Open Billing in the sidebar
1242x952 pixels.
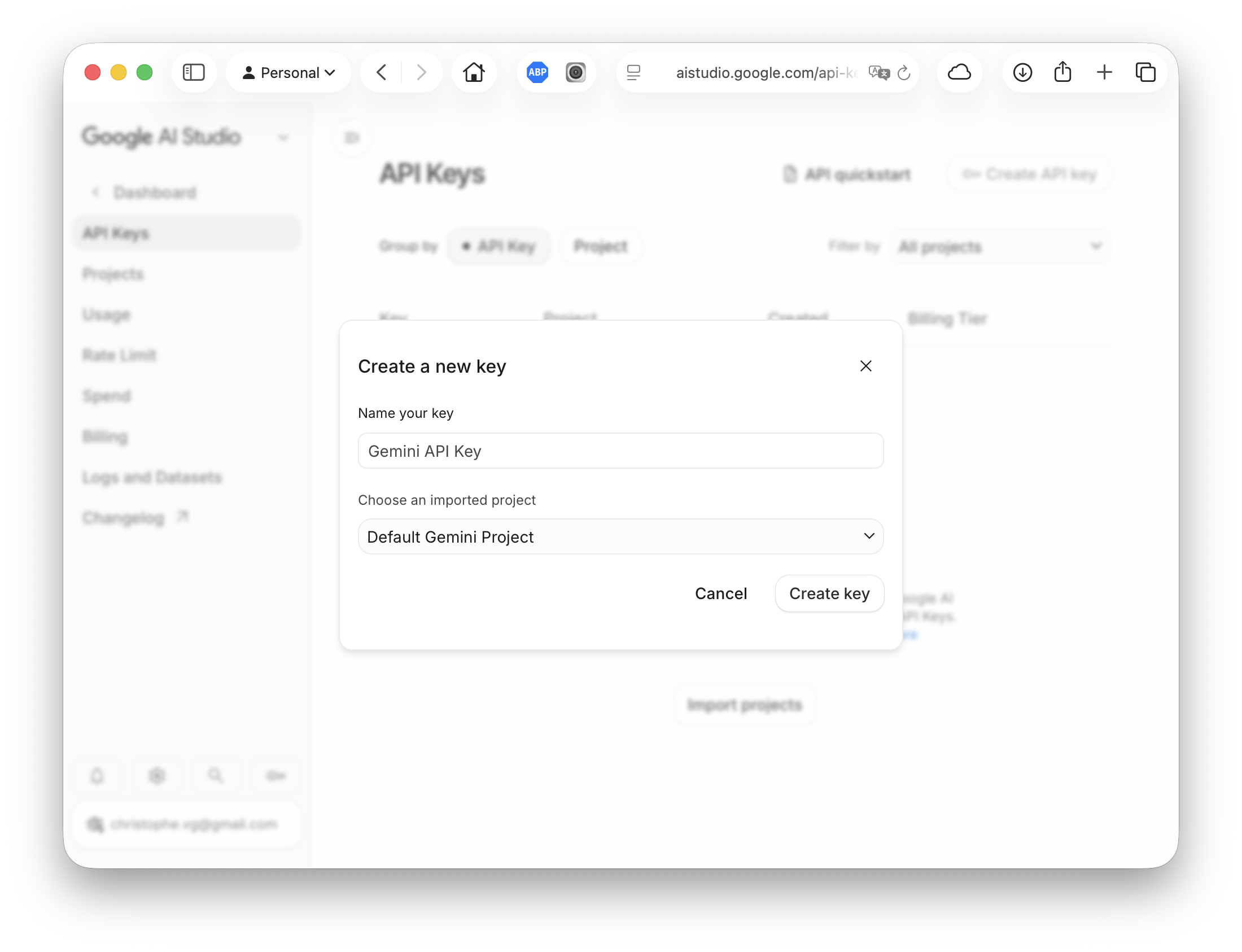pos(105,436)
